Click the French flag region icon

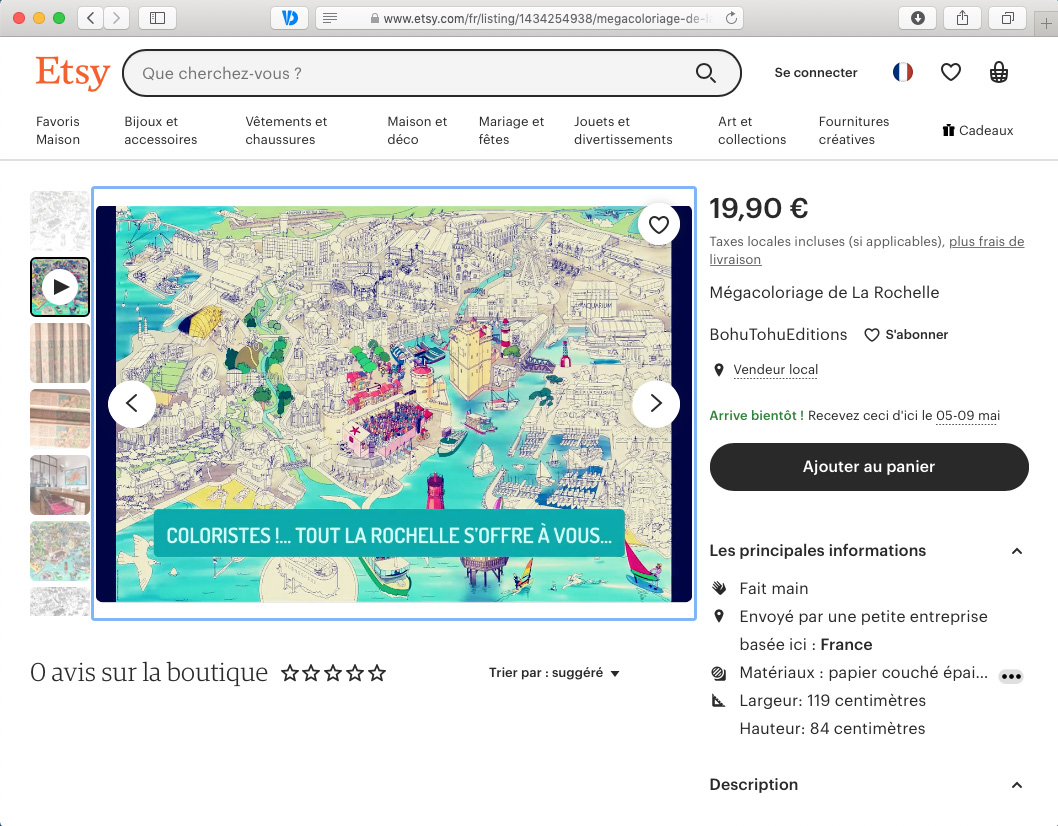[903, 72]
